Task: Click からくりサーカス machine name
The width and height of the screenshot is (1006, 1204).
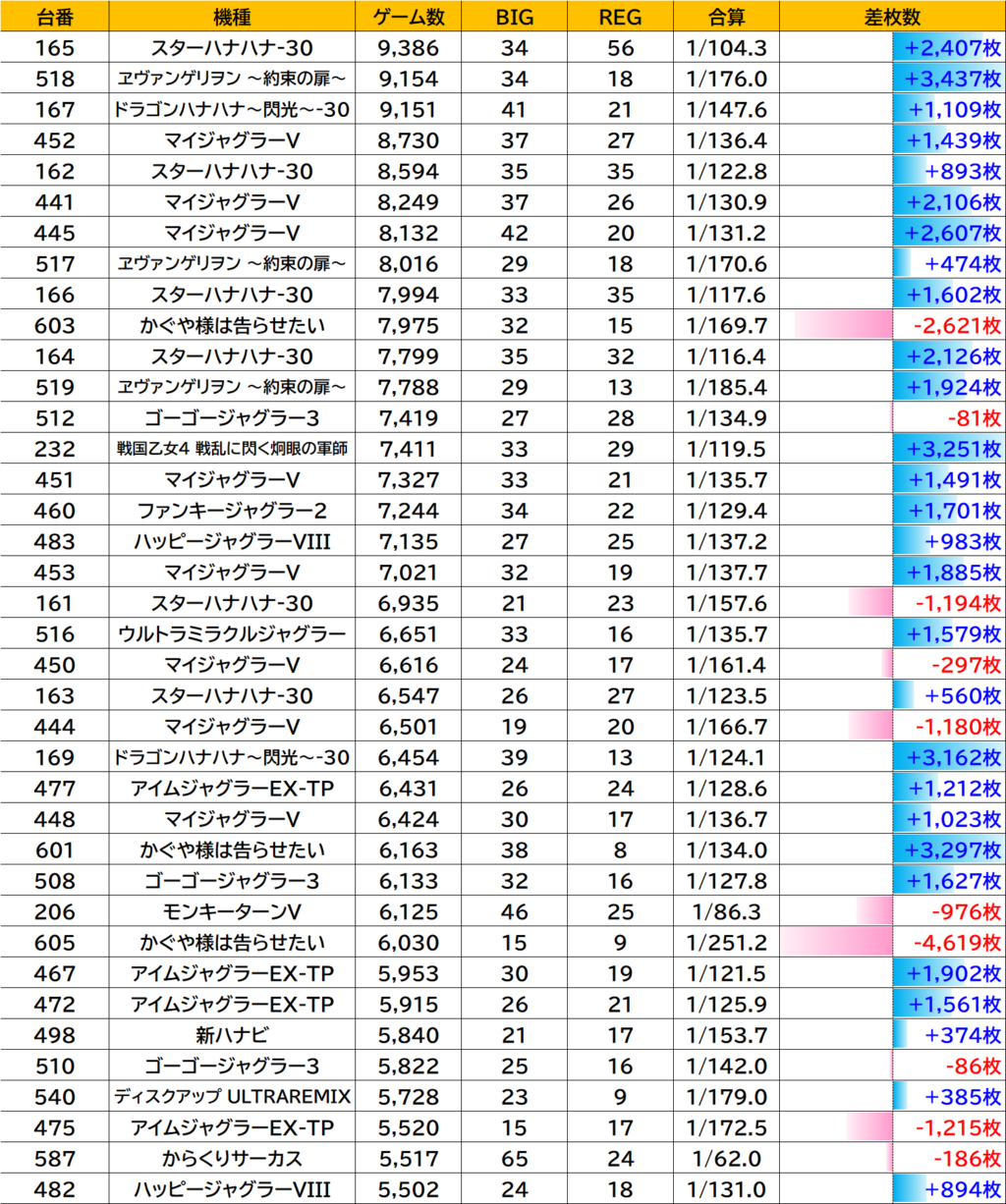Action: pyautogui.click(x=233, y=1157)
